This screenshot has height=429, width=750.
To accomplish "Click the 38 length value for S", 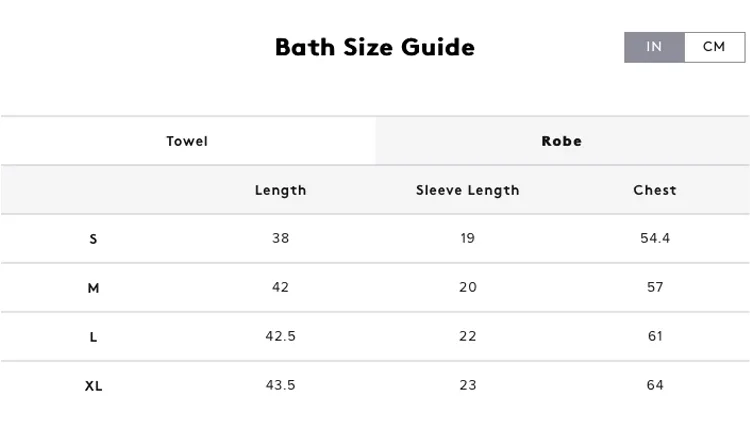I will click(x=280, y=238).
